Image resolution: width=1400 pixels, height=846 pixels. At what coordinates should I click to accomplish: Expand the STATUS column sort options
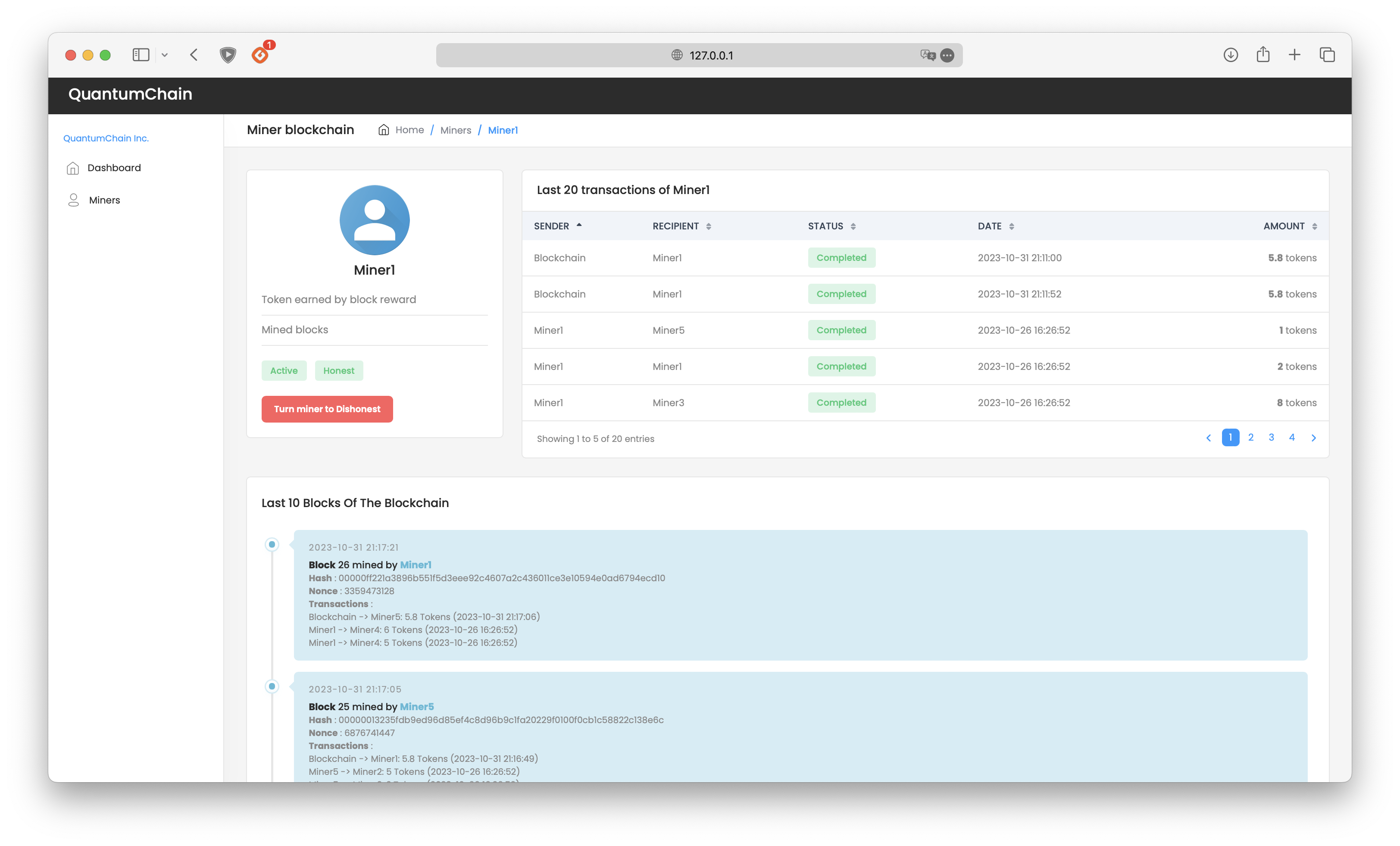[x=852, y=225]
